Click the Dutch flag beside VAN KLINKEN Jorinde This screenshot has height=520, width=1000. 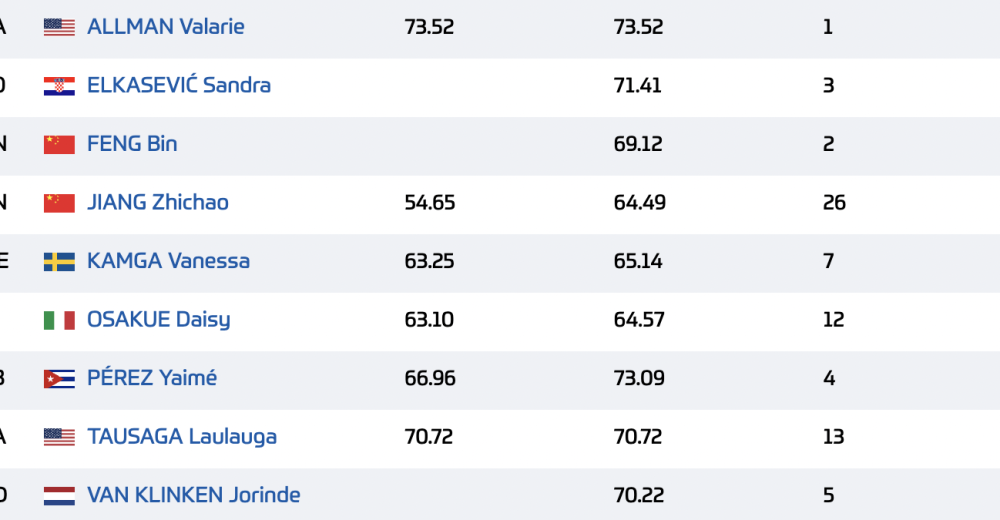pyautogui.click(x=59, y=496)
